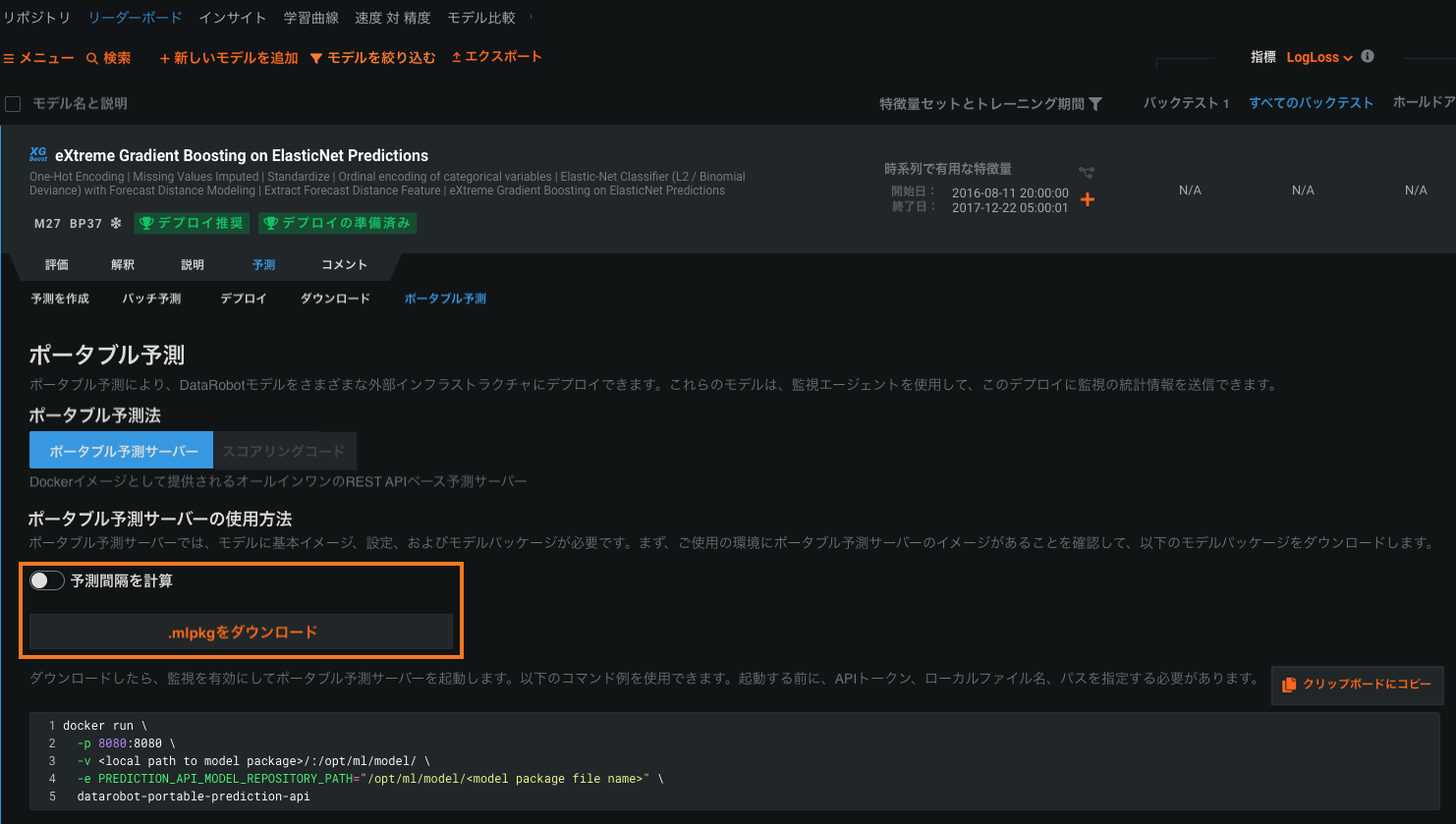Click the XGBoost model icon
Viewport: 1456px width, 824px height.
[38, 154]
